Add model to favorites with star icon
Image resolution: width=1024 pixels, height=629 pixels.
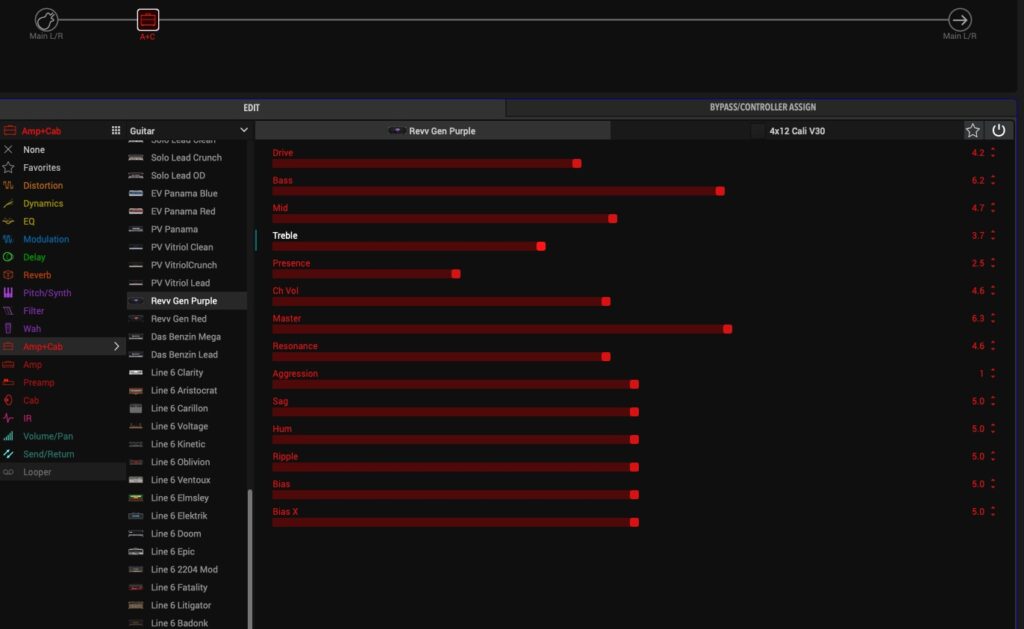[972, 130]
